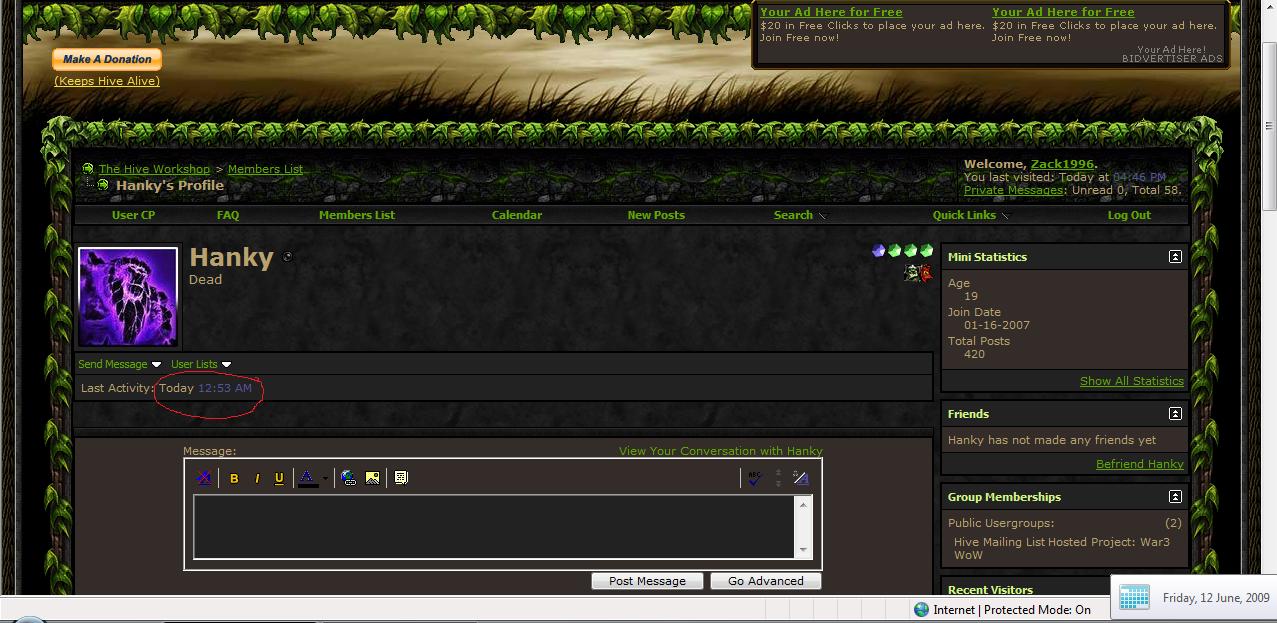Open the FAQ menu item
1277x623 pixels.
(x=228, y=215)
